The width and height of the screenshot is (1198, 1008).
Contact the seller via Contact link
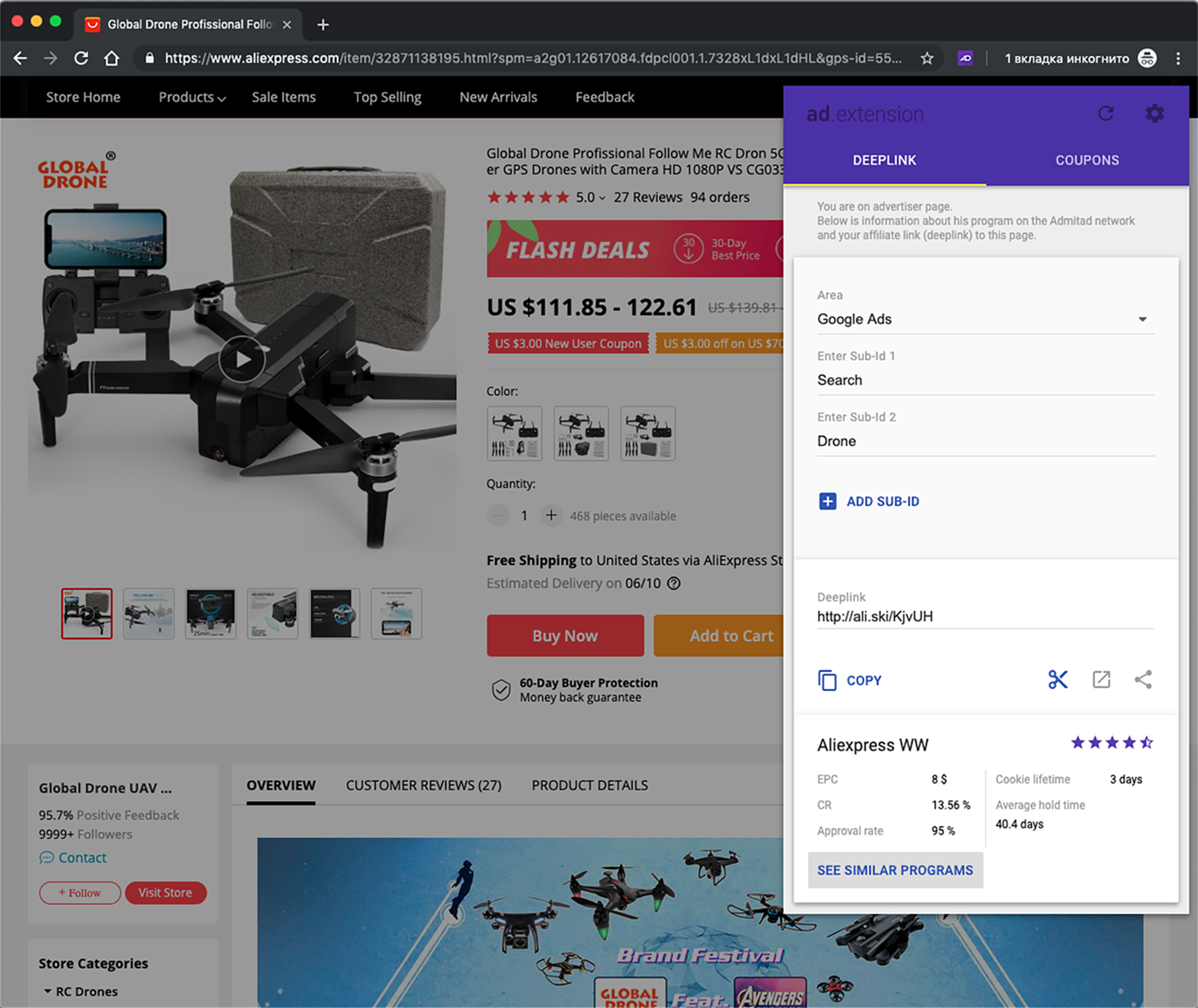coord(73,858)
